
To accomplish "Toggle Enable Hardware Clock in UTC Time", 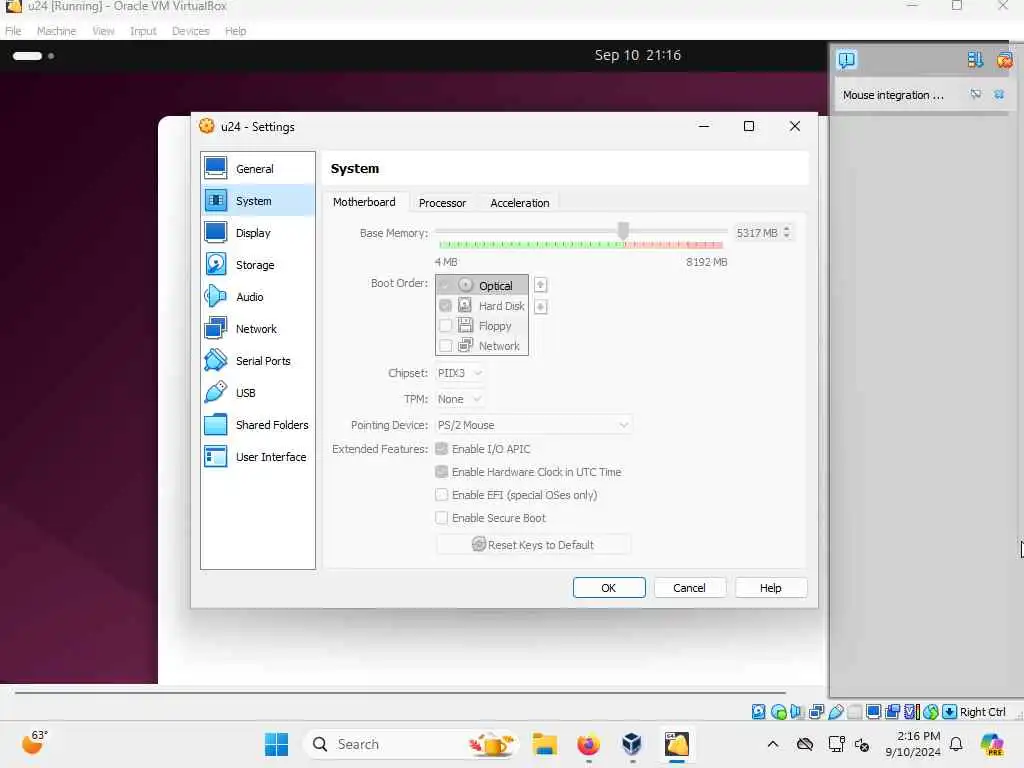I will tap(441, 472).
